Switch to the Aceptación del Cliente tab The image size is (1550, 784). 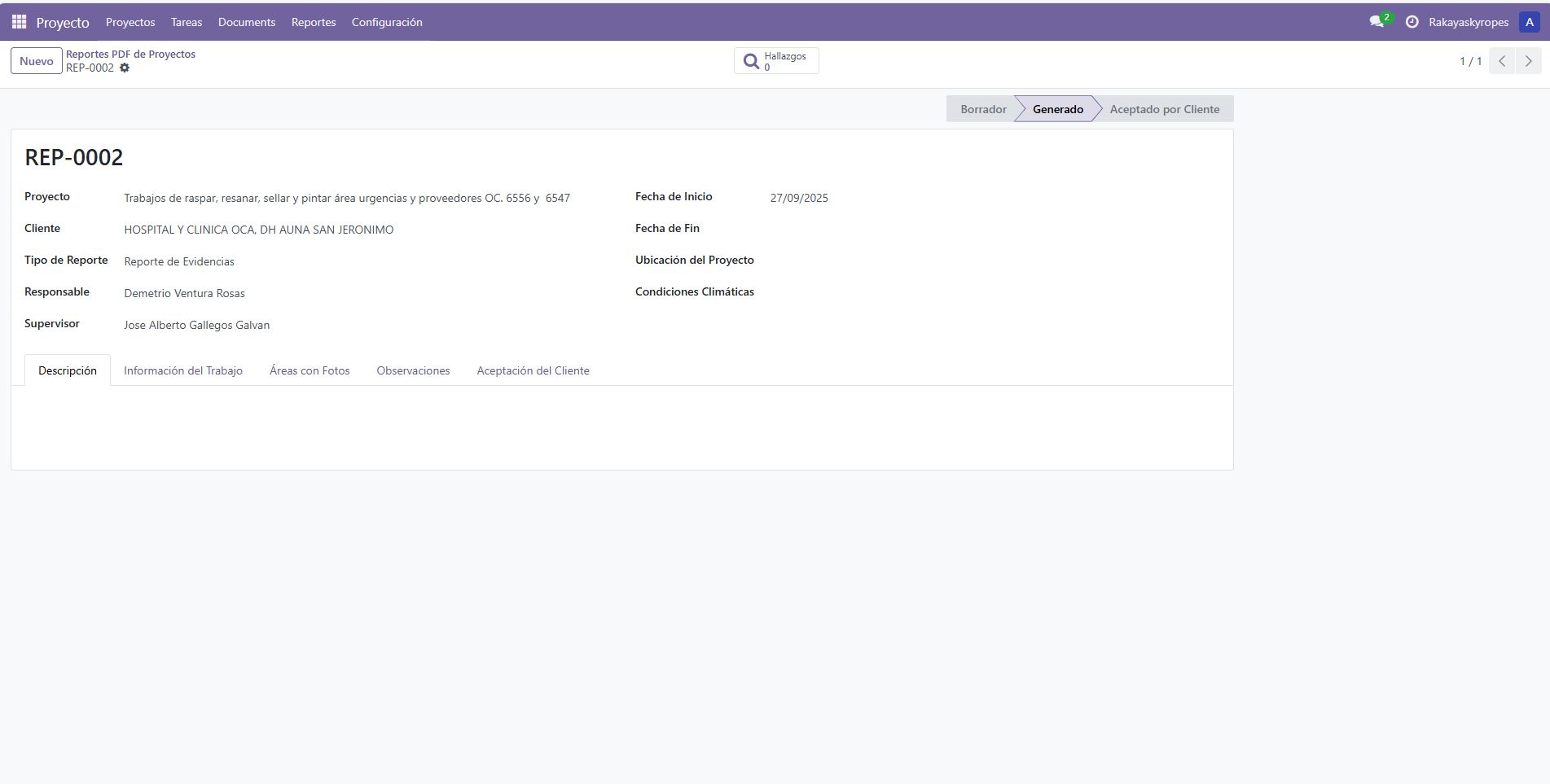point(533,370)
